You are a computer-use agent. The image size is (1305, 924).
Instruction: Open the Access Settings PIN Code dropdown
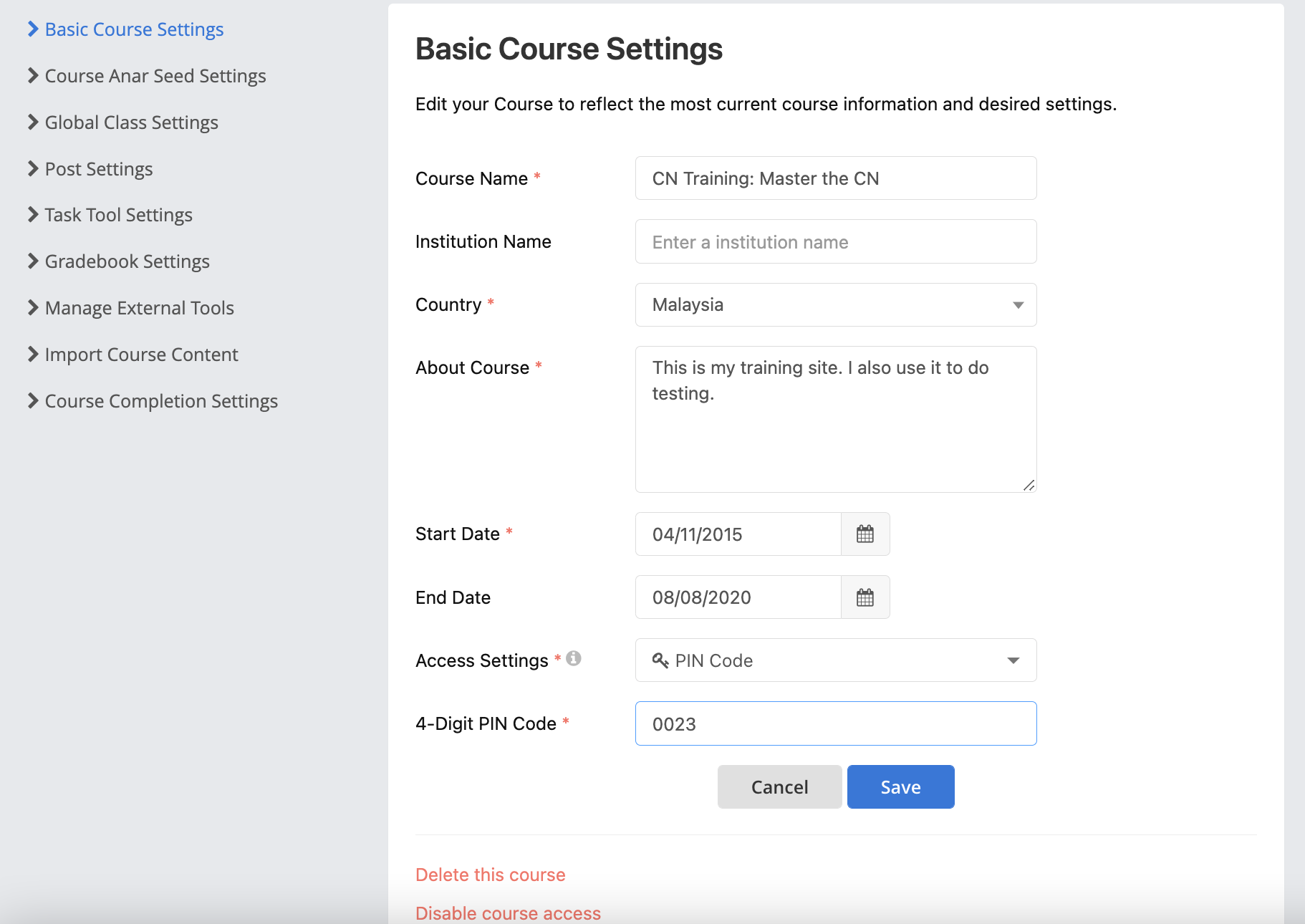point(836,660)
